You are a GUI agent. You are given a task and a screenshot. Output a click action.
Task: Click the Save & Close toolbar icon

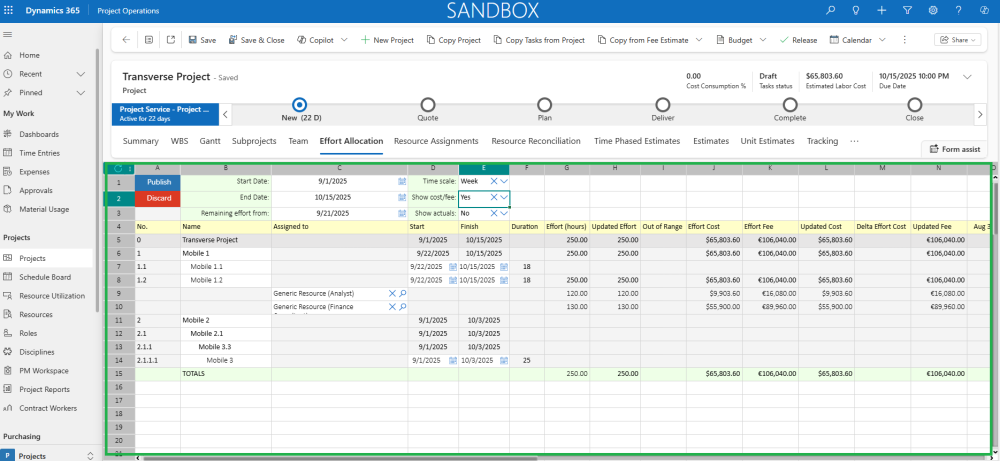(233, 40)
